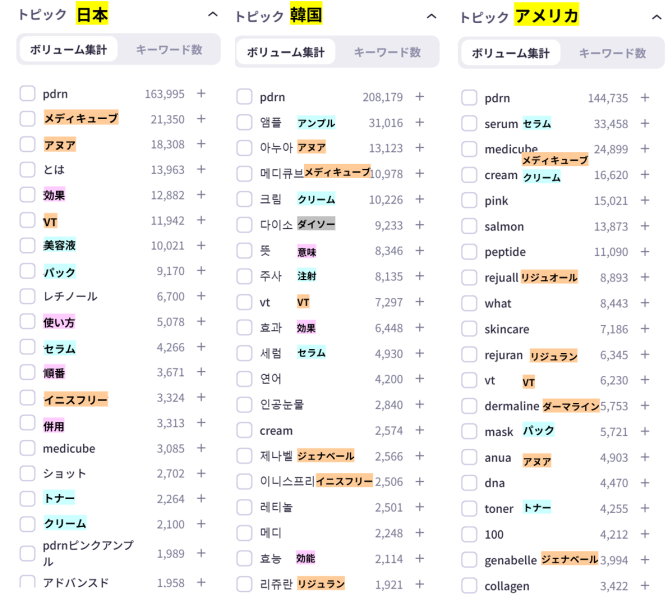Viewport: 668px width, 600px height.
Task: Switch to キーワード数 tab in 日本 panel
Action: pyautogui.click(x=168, y=49)
